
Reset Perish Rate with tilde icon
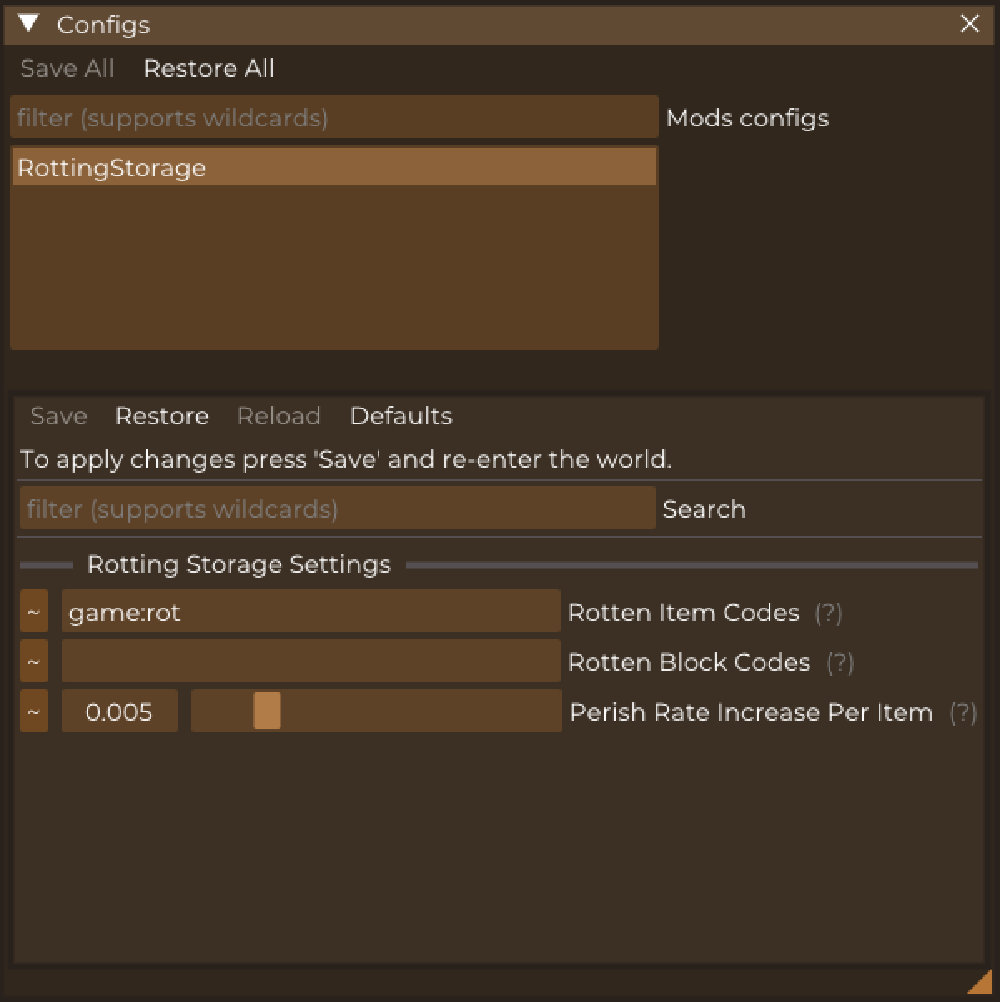click(34, 712)
